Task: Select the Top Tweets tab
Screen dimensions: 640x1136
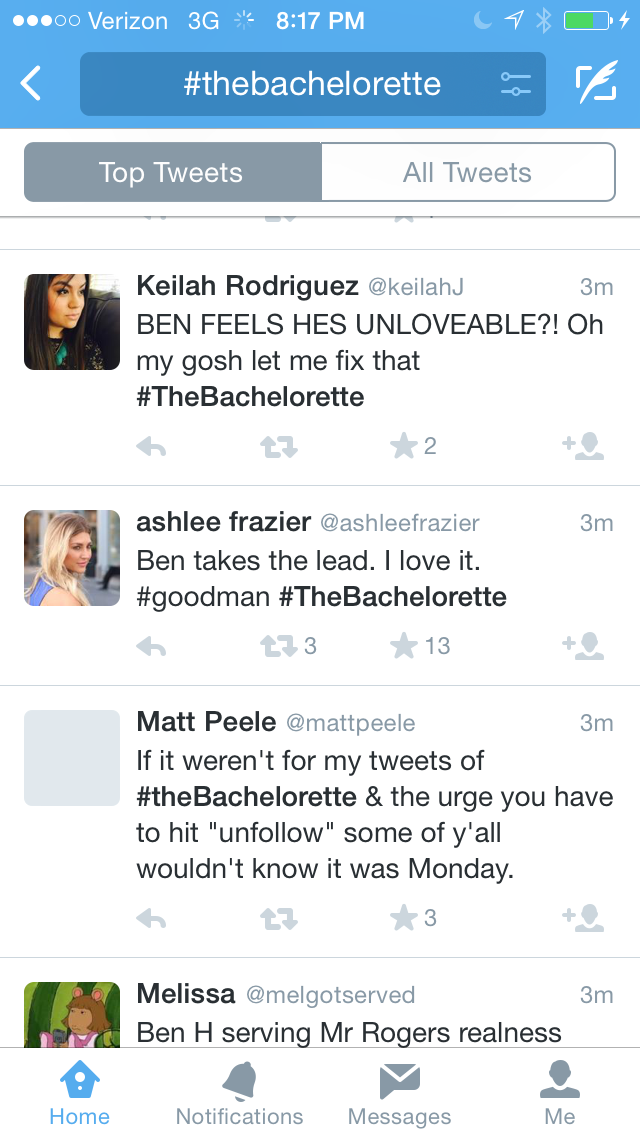Action: click(172, 173)
